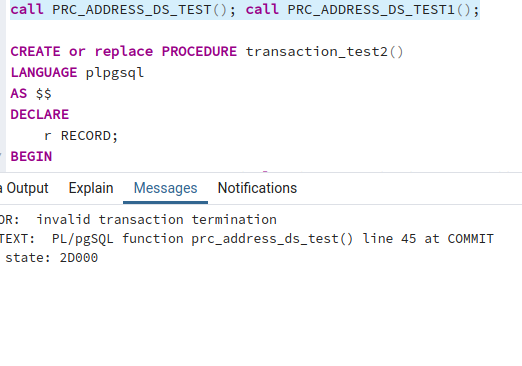Image resolution: width=522 pixels, height=366 pixels.
Task: Place cursor on the PROCEDURE keyword
Action: tap(199, 52)
